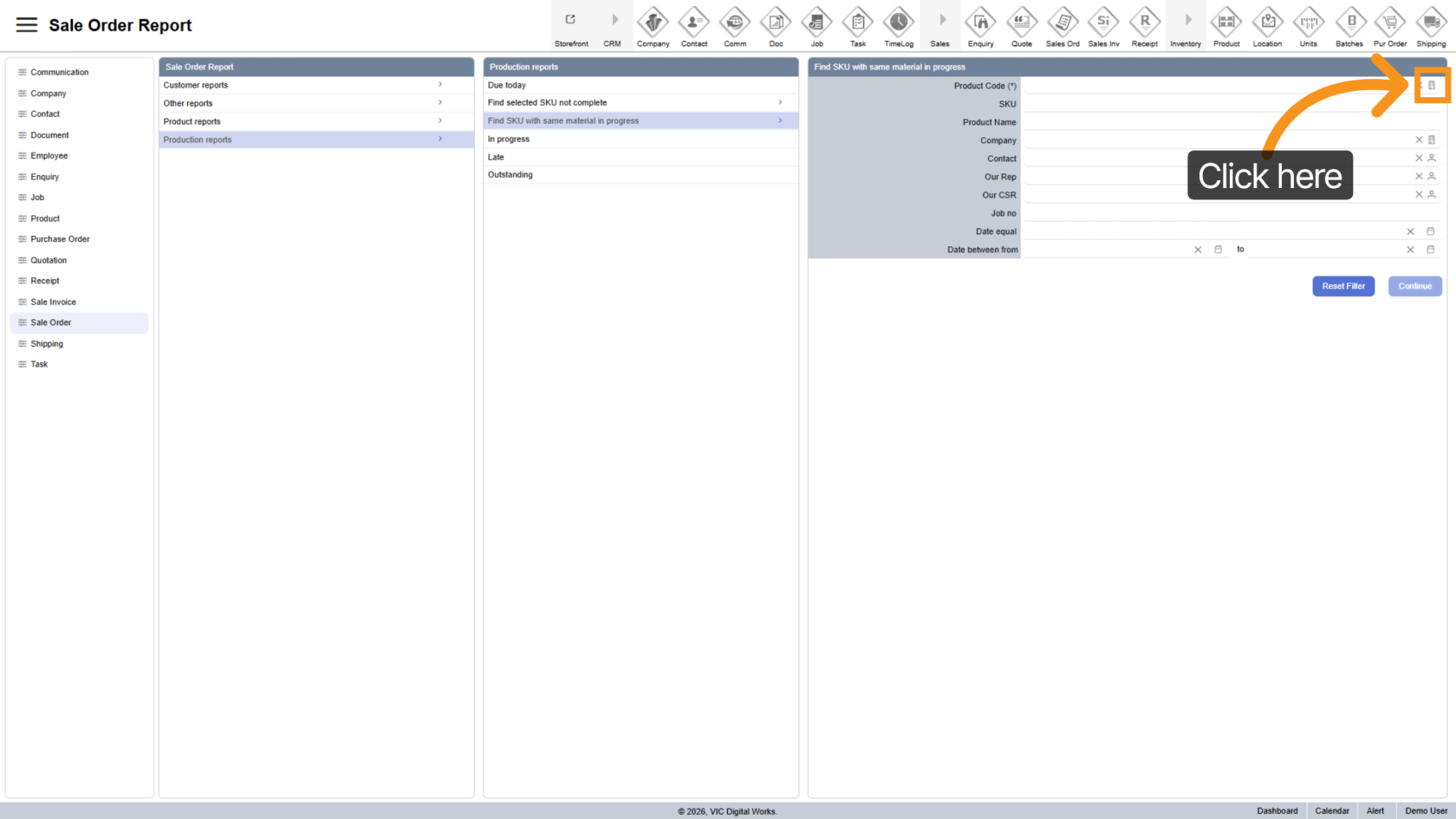This screenshot has width=1456, height=819.
Task: Open the calendar picker for the 'to' date
Action: tap(1431, 249)
